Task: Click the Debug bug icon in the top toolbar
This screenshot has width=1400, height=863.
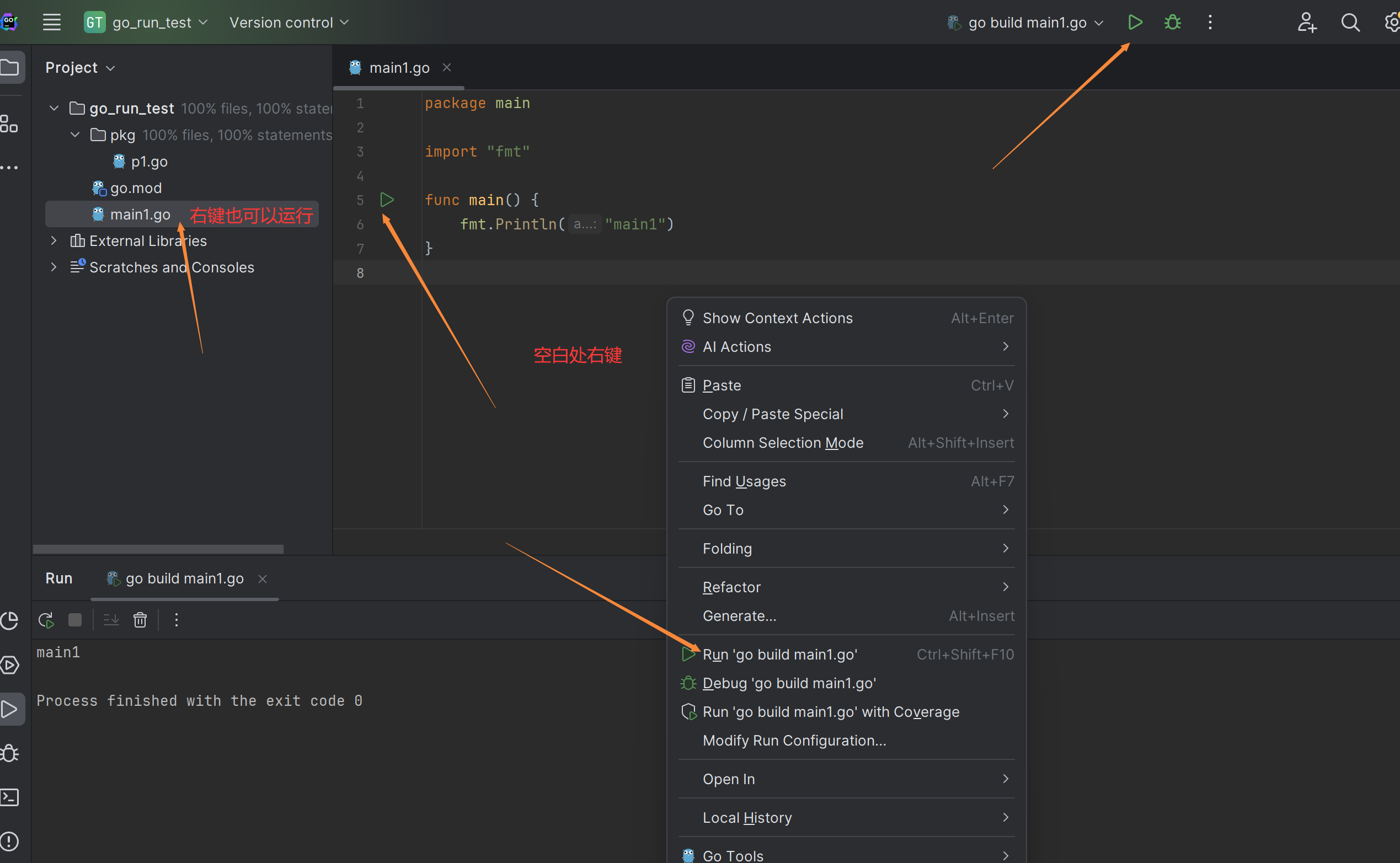Action: (x=1172, y=22)
